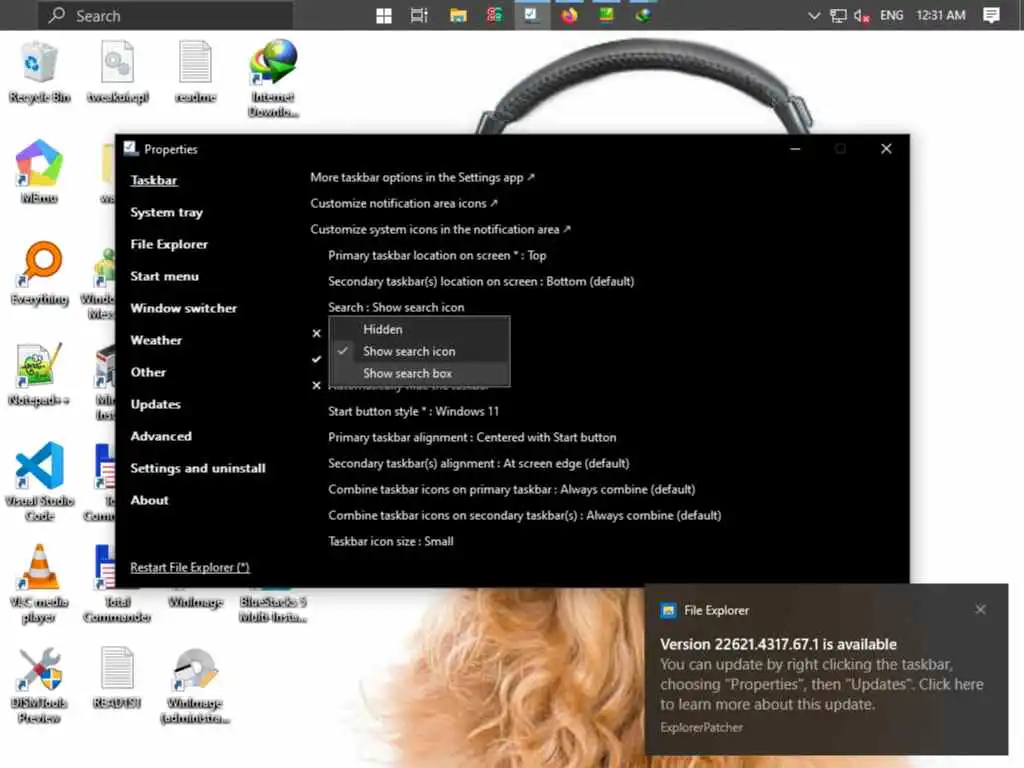Open the notification center icon

(x=991, y=16)
